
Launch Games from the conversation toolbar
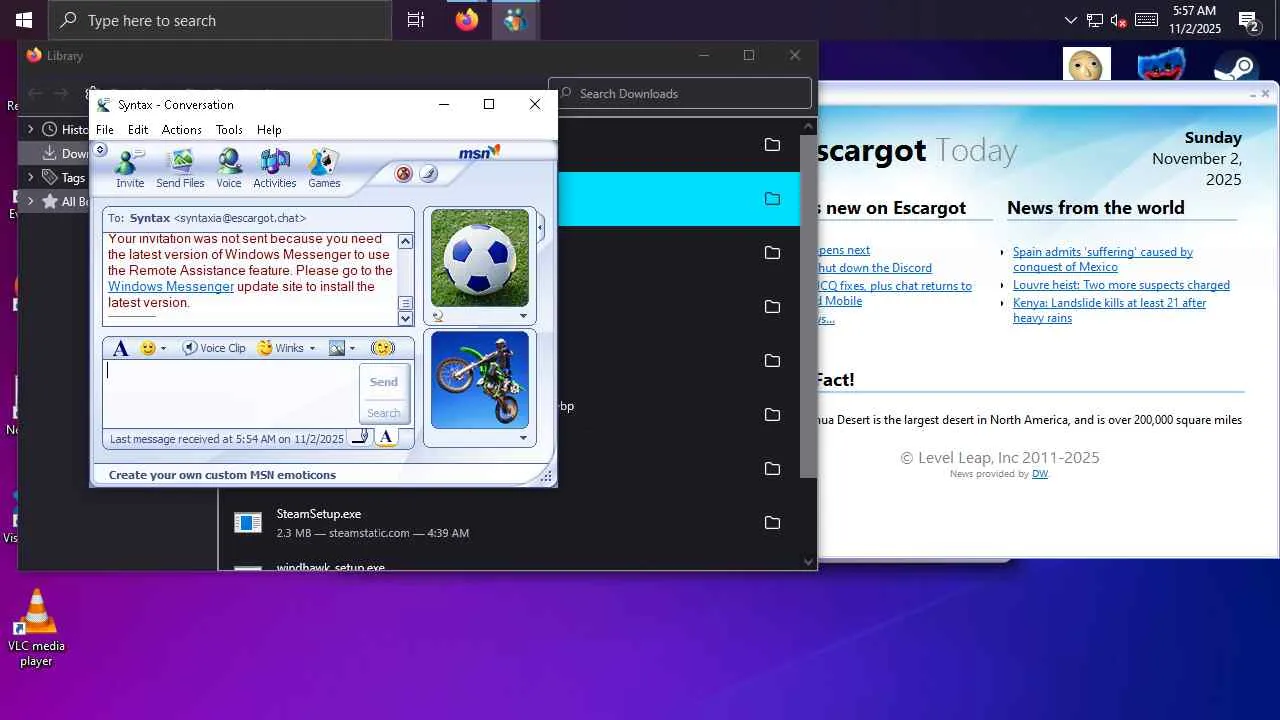(324, 168)
